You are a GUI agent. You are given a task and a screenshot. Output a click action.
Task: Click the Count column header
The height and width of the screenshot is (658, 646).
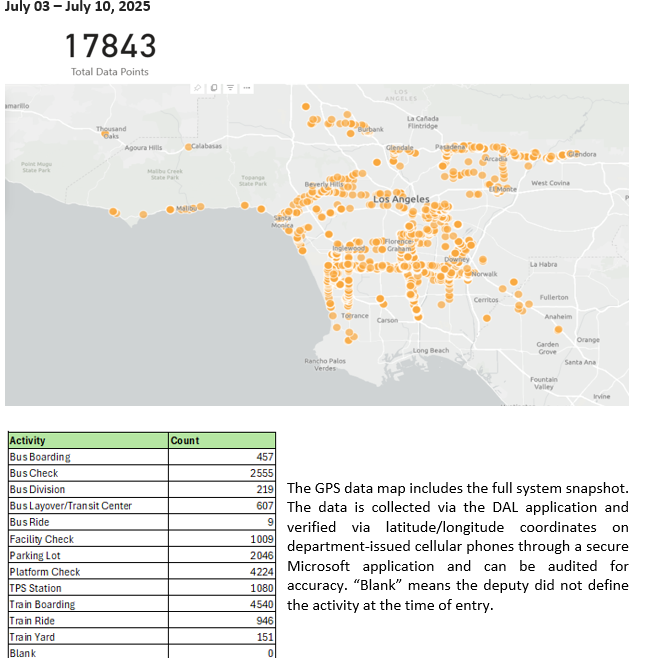[x=185, y=440]
